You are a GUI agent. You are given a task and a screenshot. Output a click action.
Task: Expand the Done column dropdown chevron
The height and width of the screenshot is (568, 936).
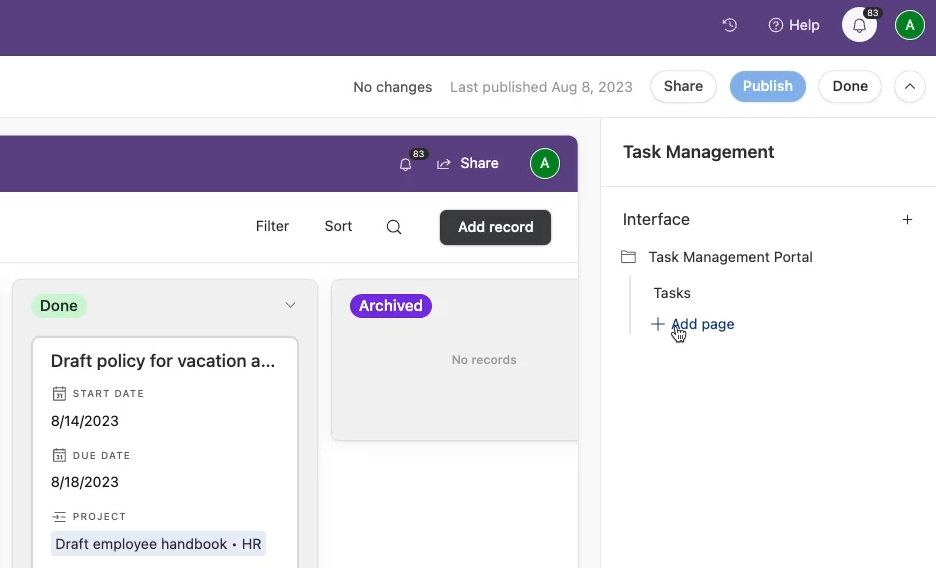click(290, 306)
